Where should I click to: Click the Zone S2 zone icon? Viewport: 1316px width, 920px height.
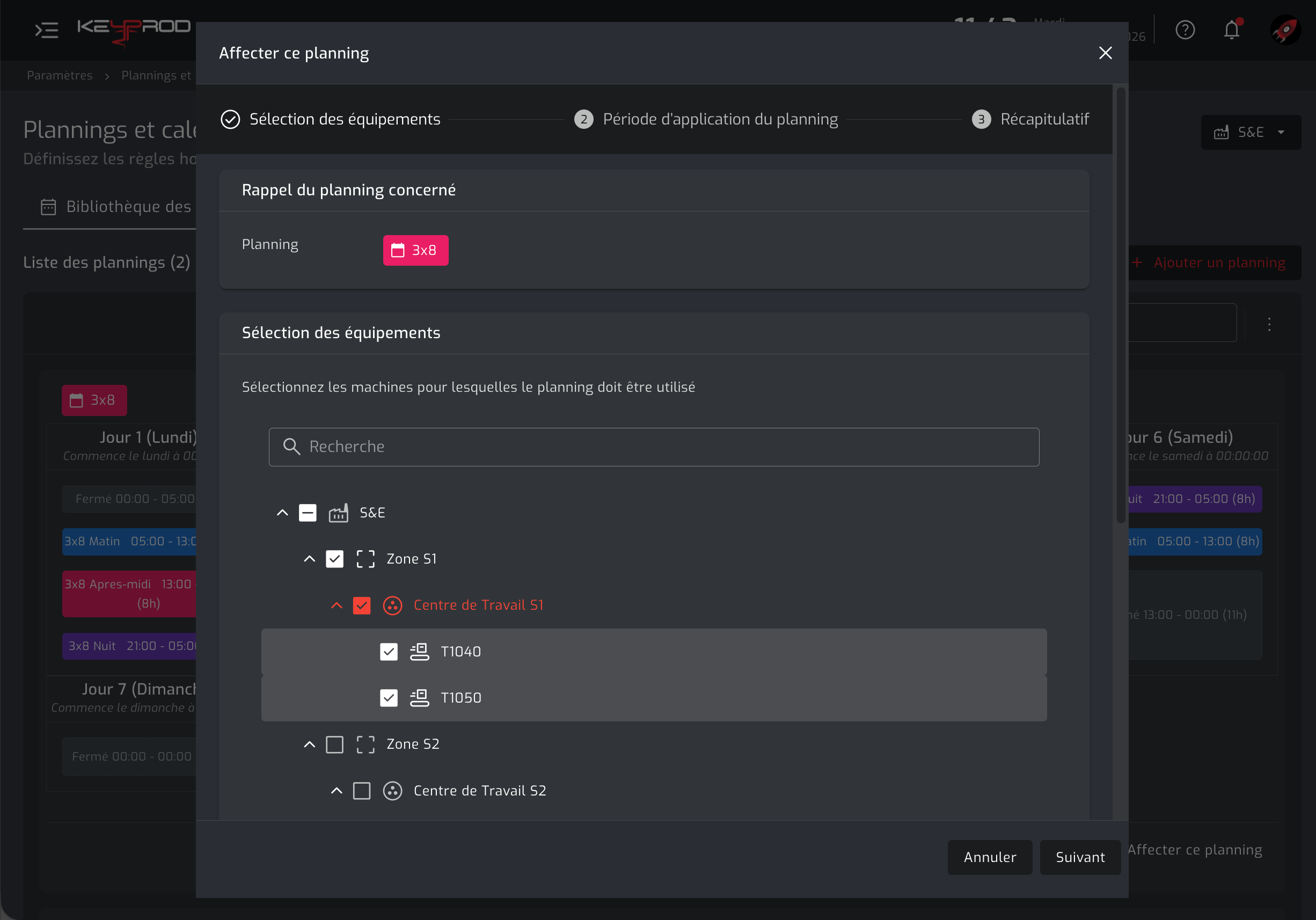click(365, 744)
